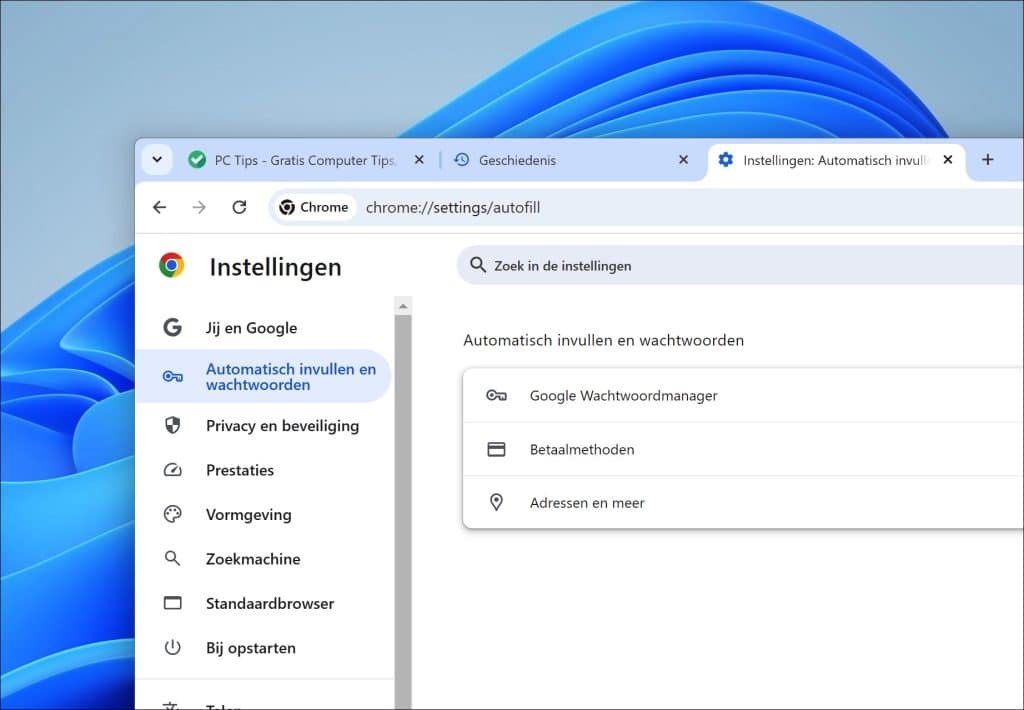Click the shield icon for Privacy
Image resolution: width=1024 pixels, height=710 pixels.
[x=172, y=426]
